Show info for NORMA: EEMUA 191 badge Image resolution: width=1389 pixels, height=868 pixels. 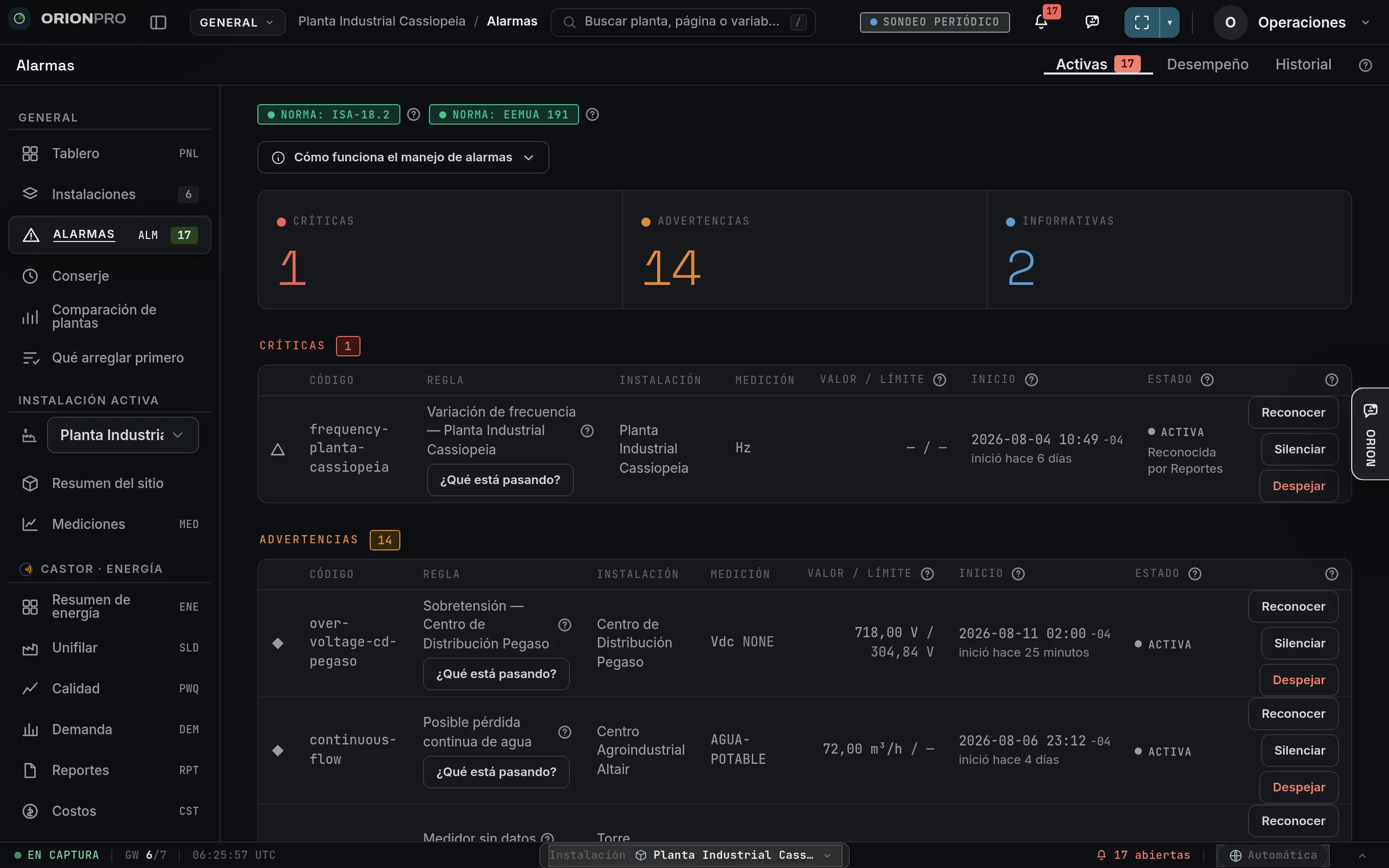pos(592,114)
